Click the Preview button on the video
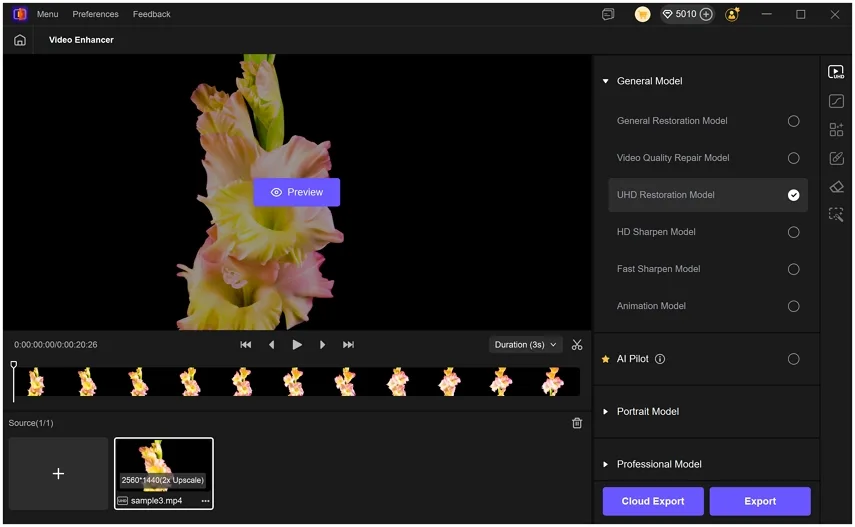 click(297, 192)
